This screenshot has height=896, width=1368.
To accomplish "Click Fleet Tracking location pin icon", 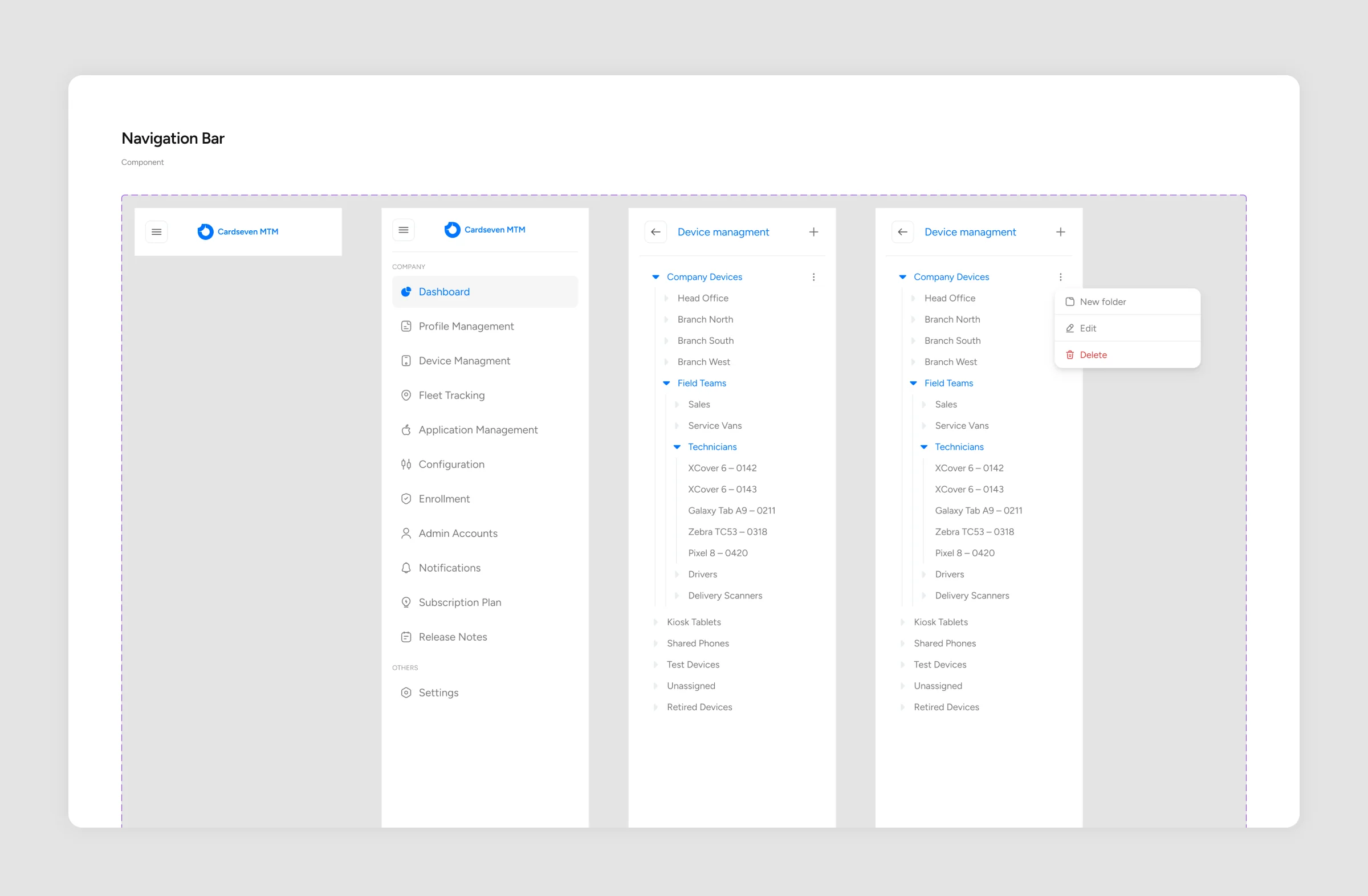I will [x=406, y=395].
